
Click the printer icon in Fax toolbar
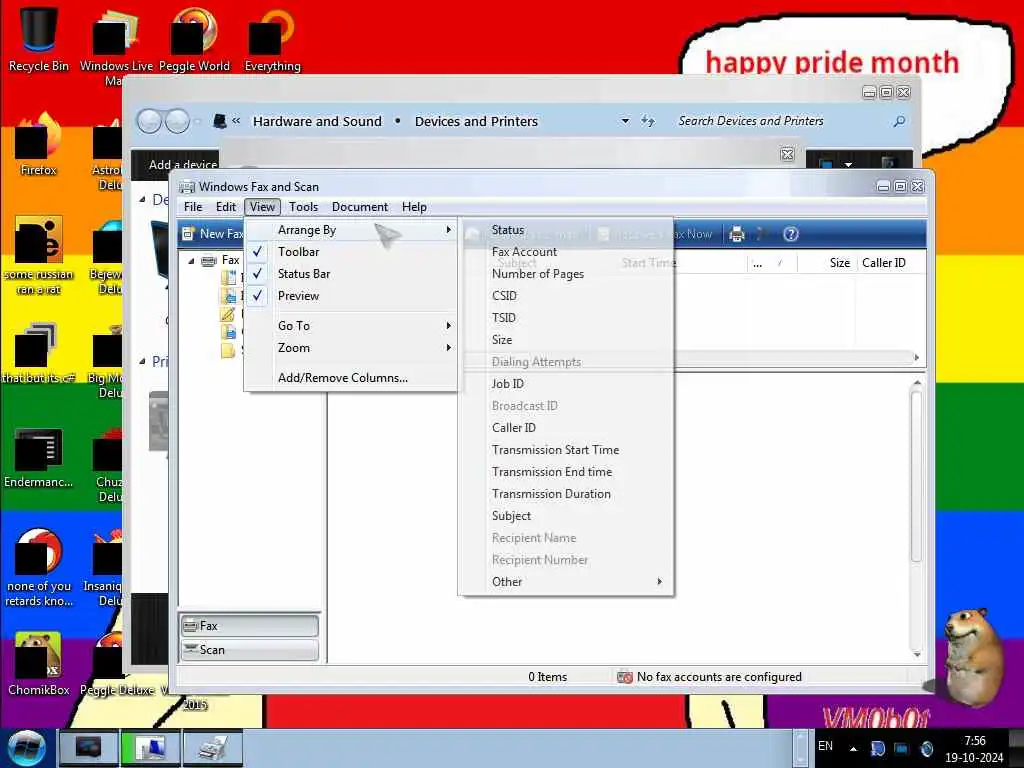(737, 234)
